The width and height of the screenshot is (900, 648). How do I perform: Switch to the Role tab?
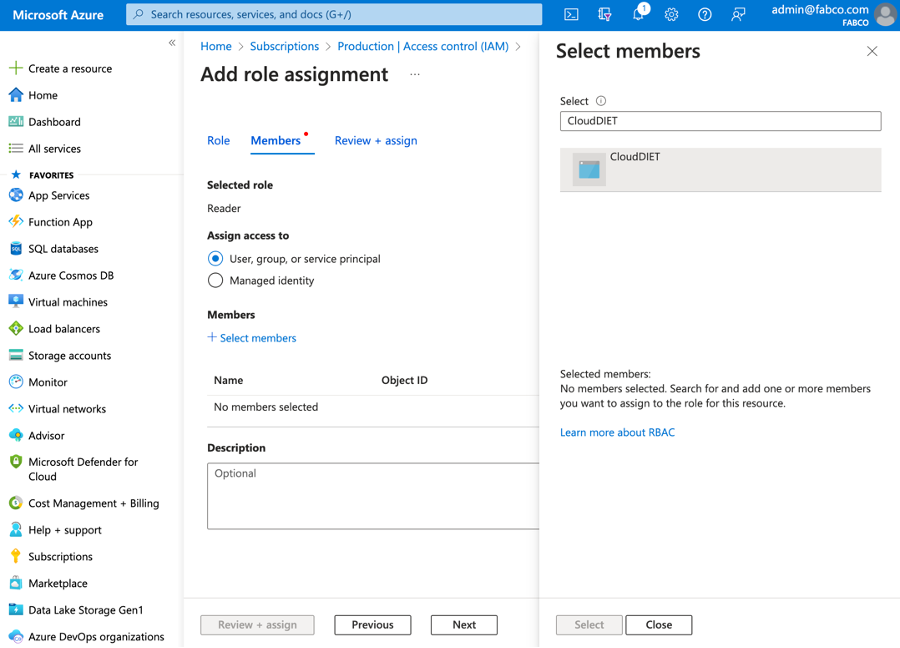pyautogui.click(x=218, y=140)
